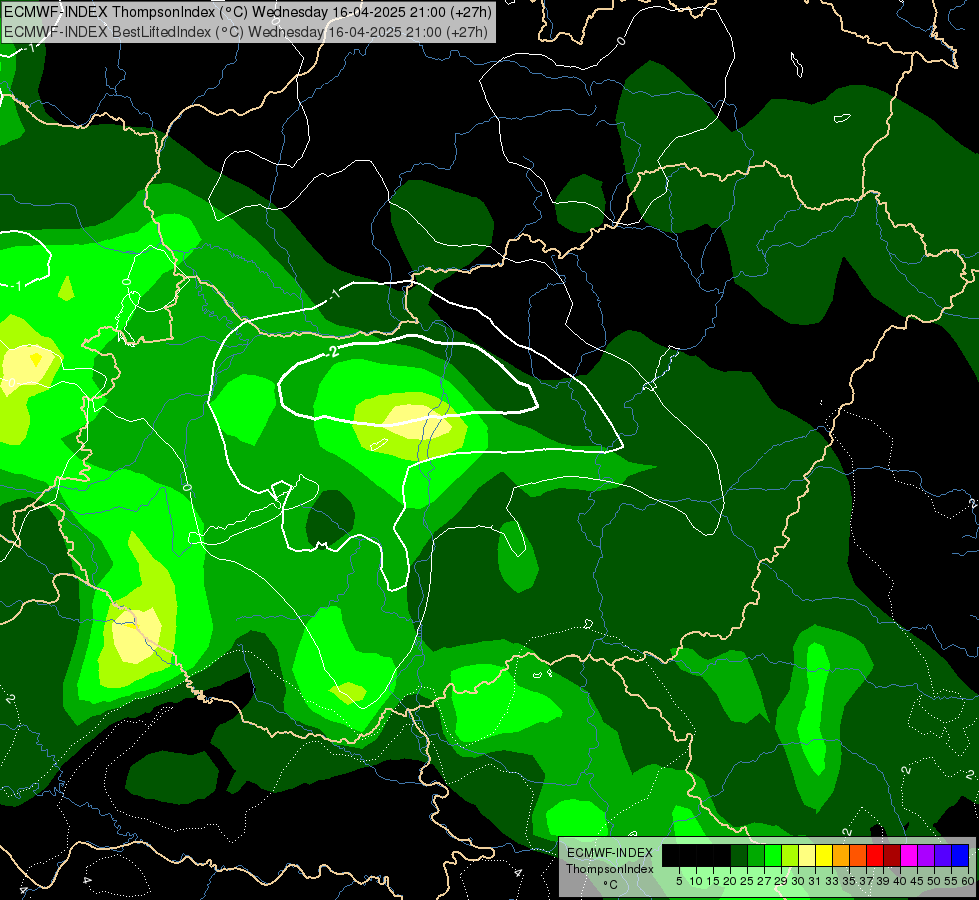The width and height of the screenshot is (979, 900).
Task: Click the legend value 37
Action: pos(866,881)
